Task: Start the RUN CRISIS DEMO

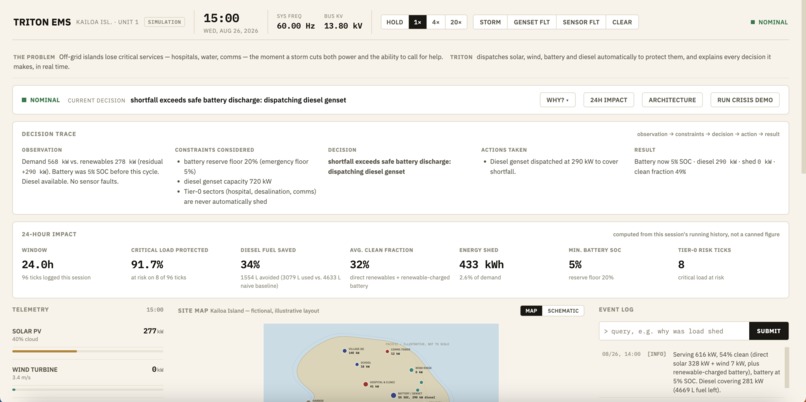Action: coord(745,100)
